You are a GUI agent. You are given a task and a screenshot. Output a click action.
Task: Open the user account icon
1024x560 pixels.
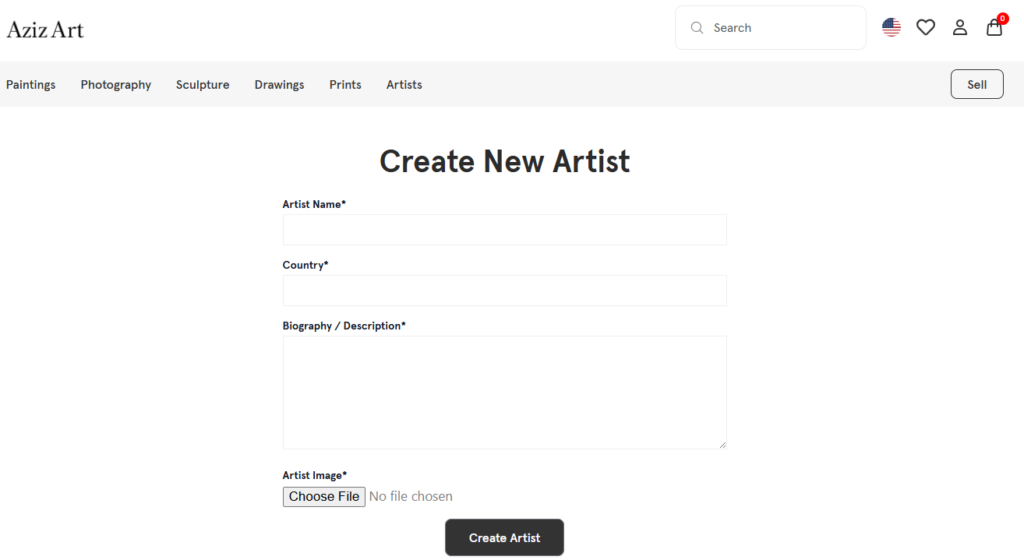coord(960,28)
